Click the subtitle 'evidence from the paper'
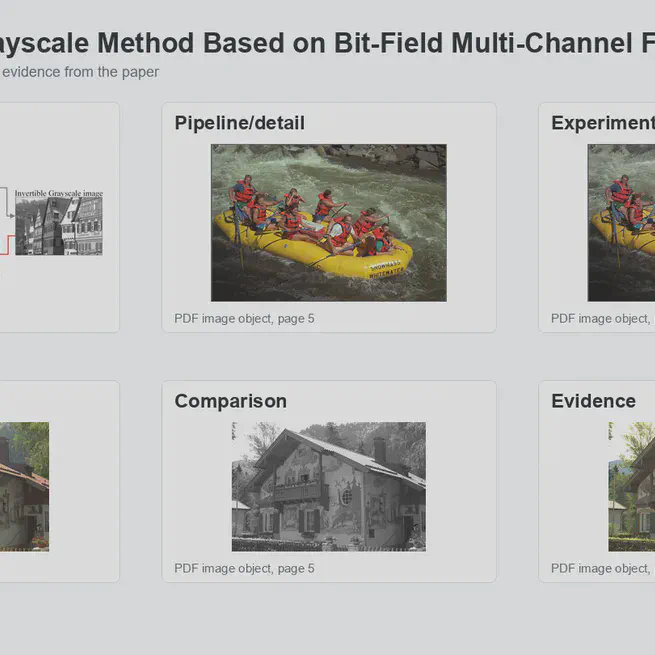The image size is (655, 655). click(81, 72)
